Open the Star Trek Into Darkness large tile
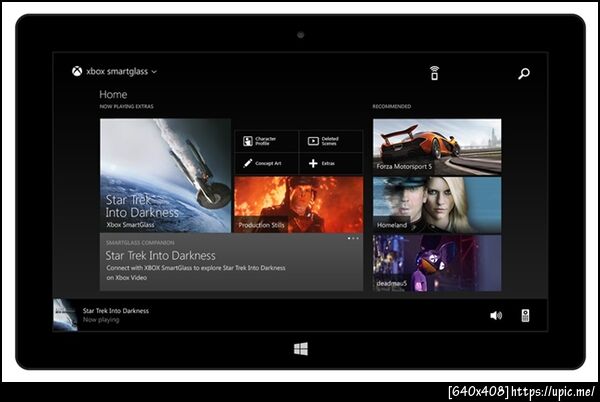Viewport: 600px width, 402px height. tap(165, 176)
